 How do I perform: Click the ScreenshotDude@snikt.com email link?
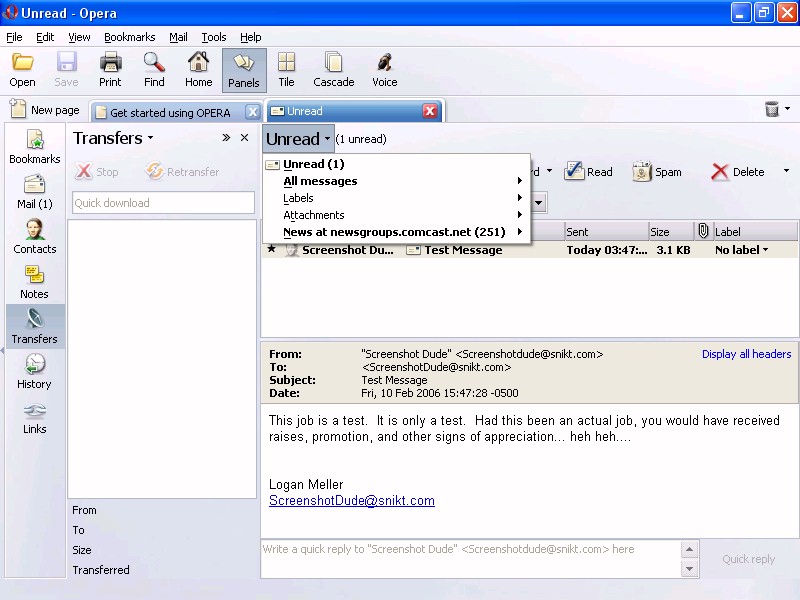pos(351,501)
